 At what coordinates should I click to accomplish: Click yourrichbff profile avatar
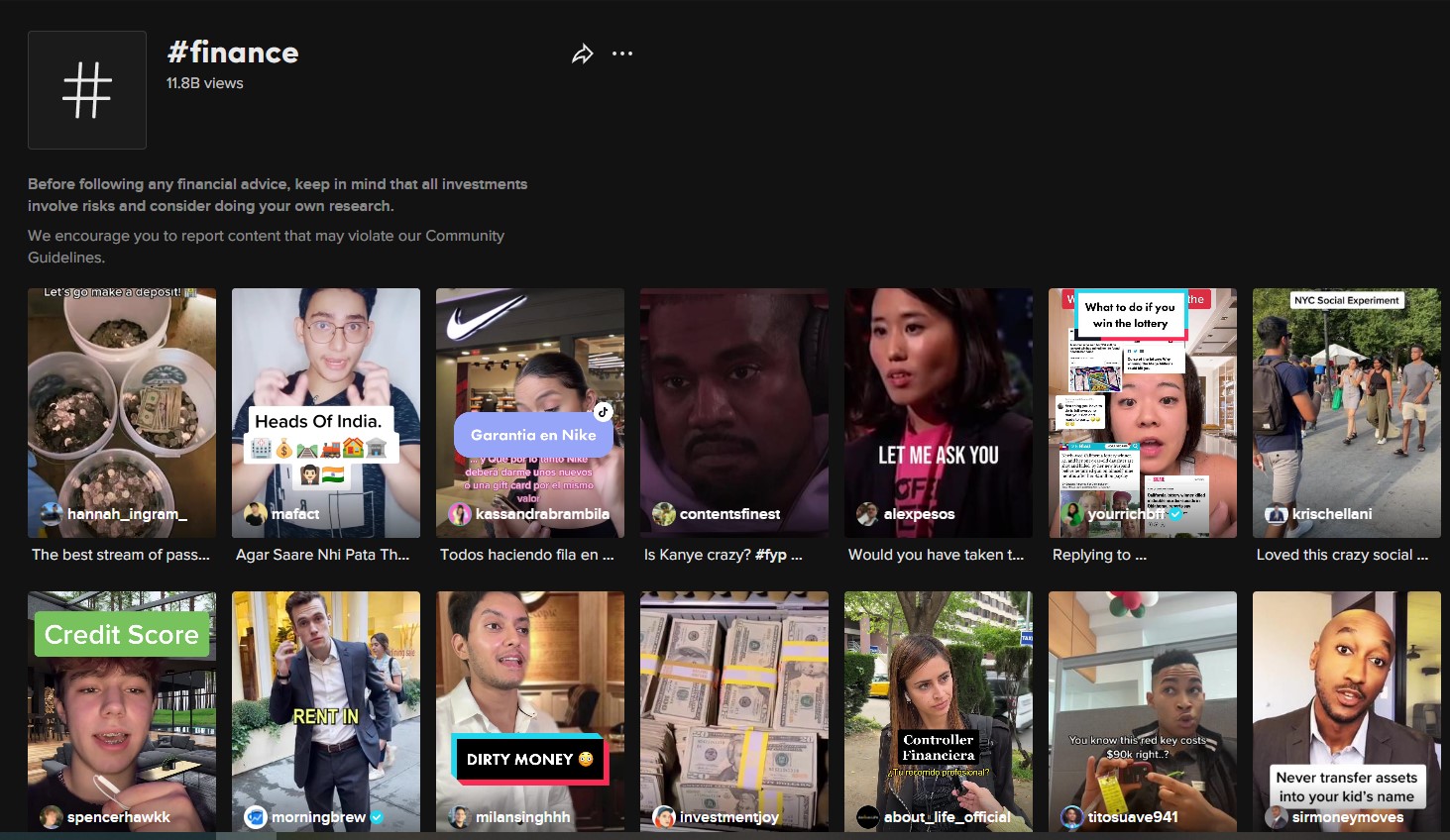tap(1072, 514)
